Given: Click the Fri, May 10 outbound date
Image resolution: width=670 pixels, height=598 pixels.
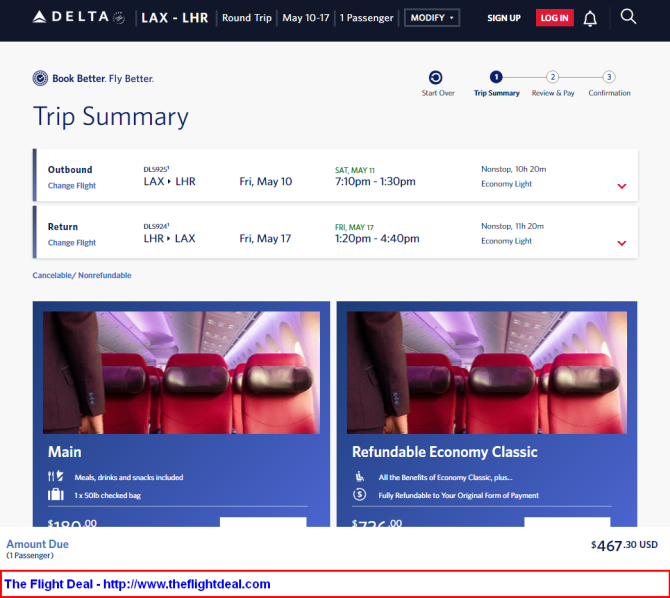Looking at the screenshot, I should pyautogui.click(x=265, y=182).
